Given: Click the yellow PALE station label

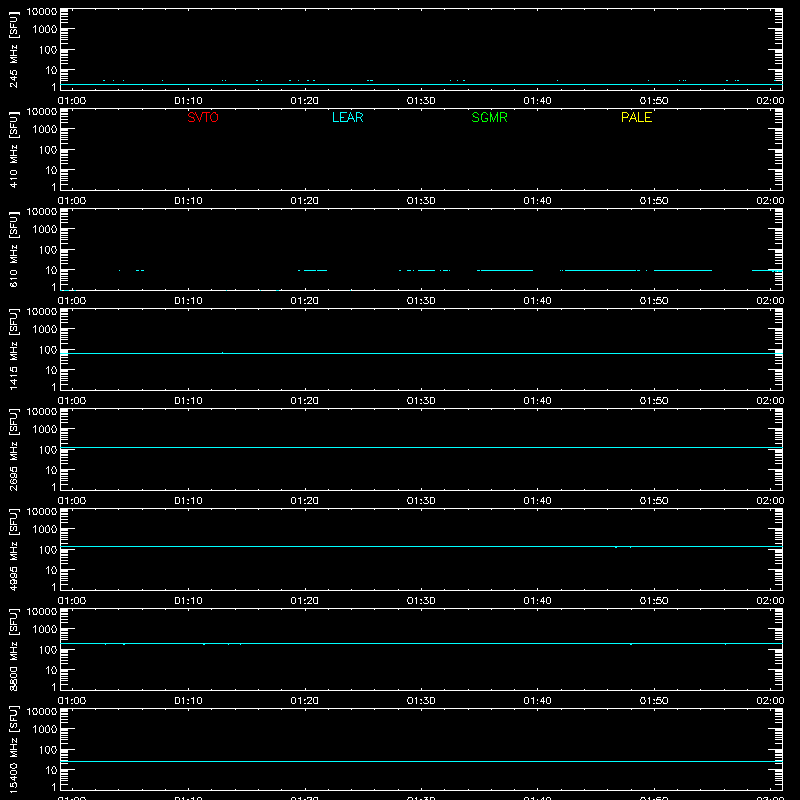Looking at the screenshot, I should click(636, 117).
